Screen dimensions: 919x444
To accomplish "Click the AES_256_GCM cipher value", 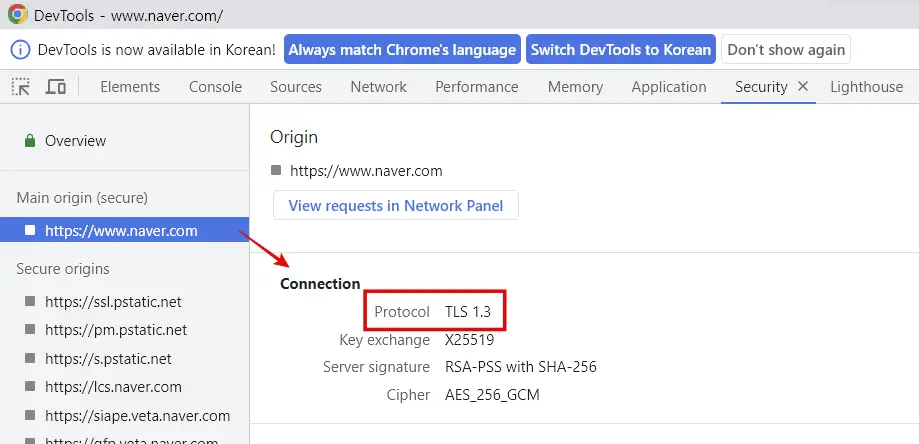I will tap(492, 395).
